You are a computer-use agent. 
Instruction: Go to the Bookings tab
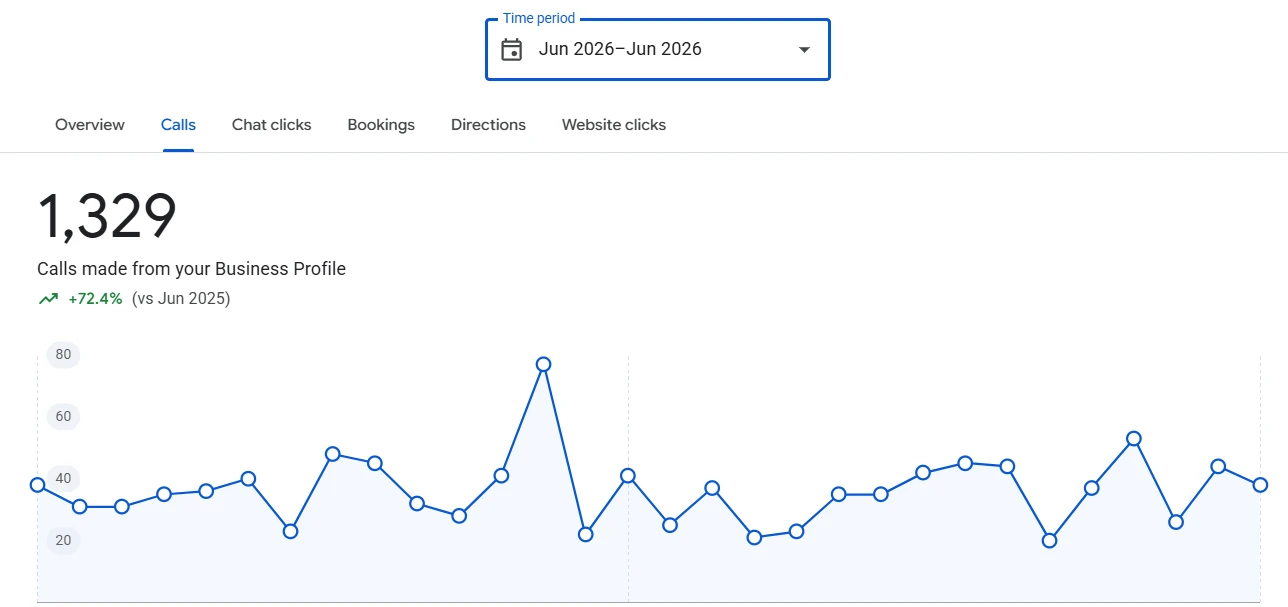coord(381,125)
